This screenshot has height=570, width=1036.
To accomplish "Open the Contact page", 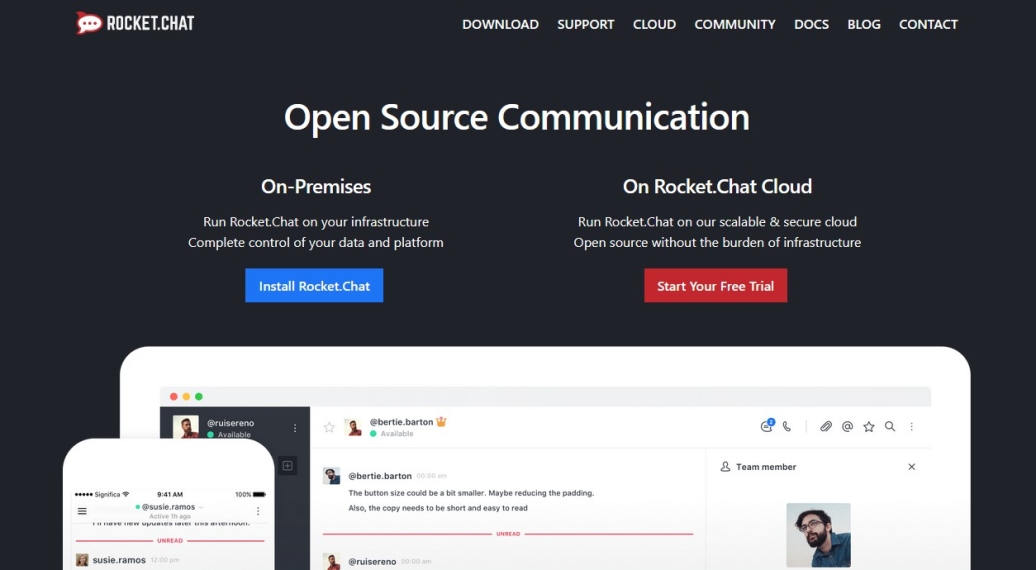I will tap(928, 24).
